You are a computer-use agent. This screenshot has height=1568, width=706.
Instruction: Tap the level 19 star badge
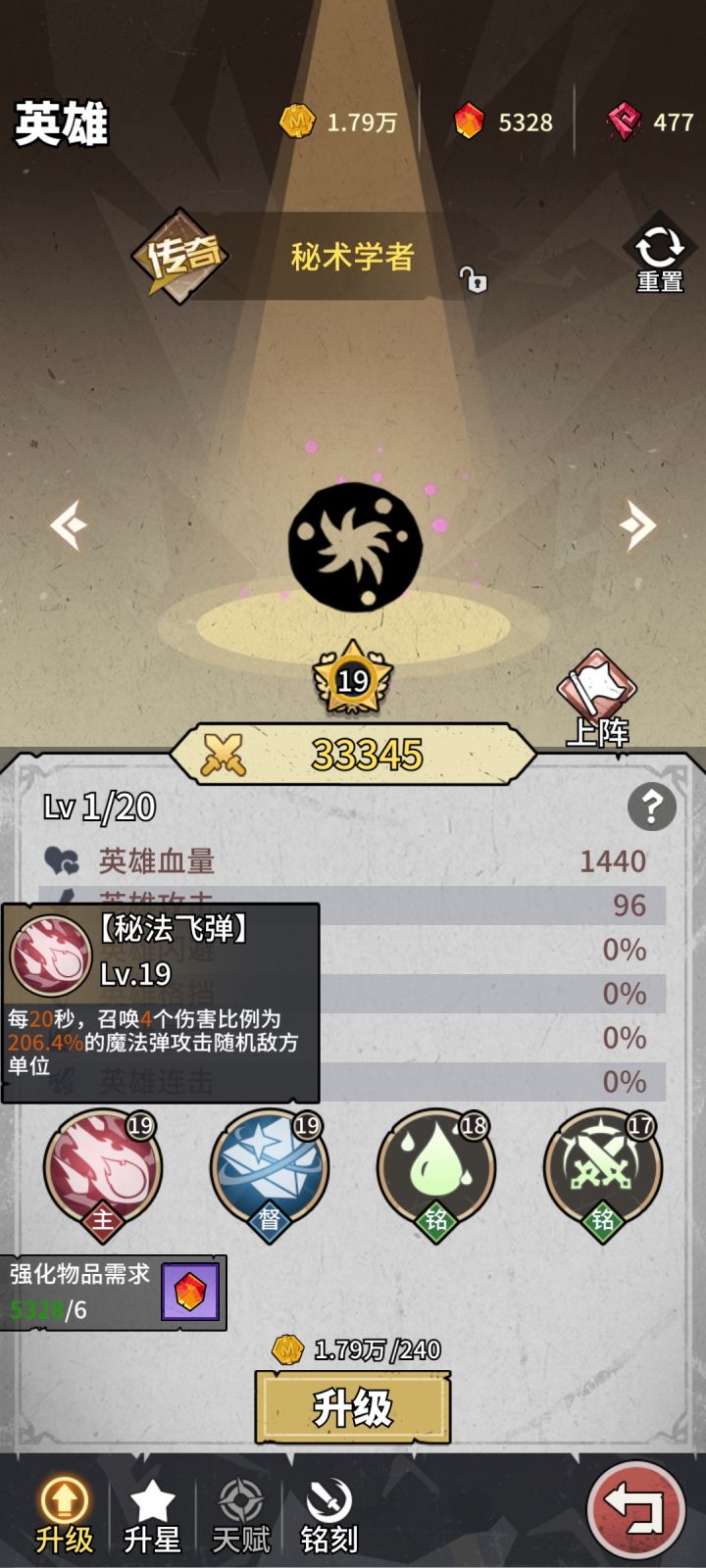pyautogui.click(x=353, y=679)
